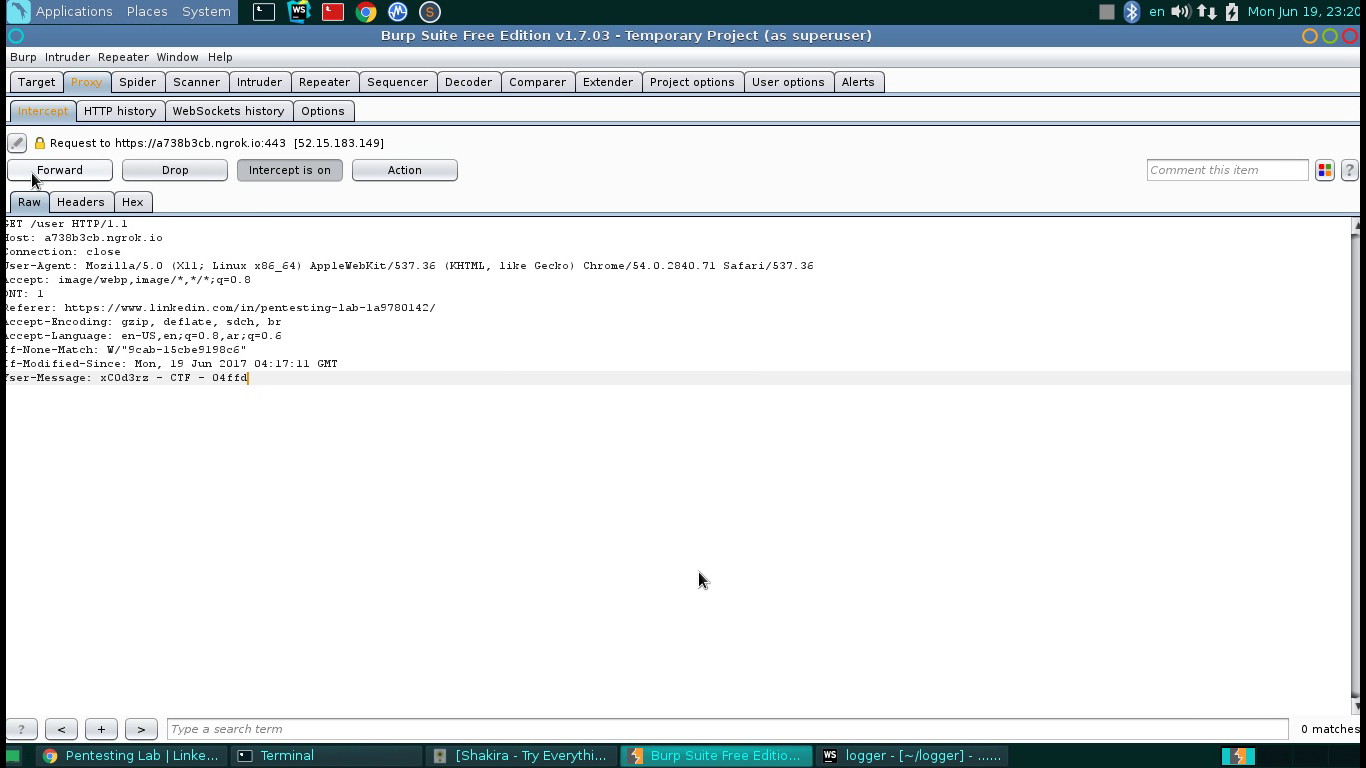Drop the intercepted request
Image resolution: width=1366 pixels, height=768 pixels.
point(175,170)
